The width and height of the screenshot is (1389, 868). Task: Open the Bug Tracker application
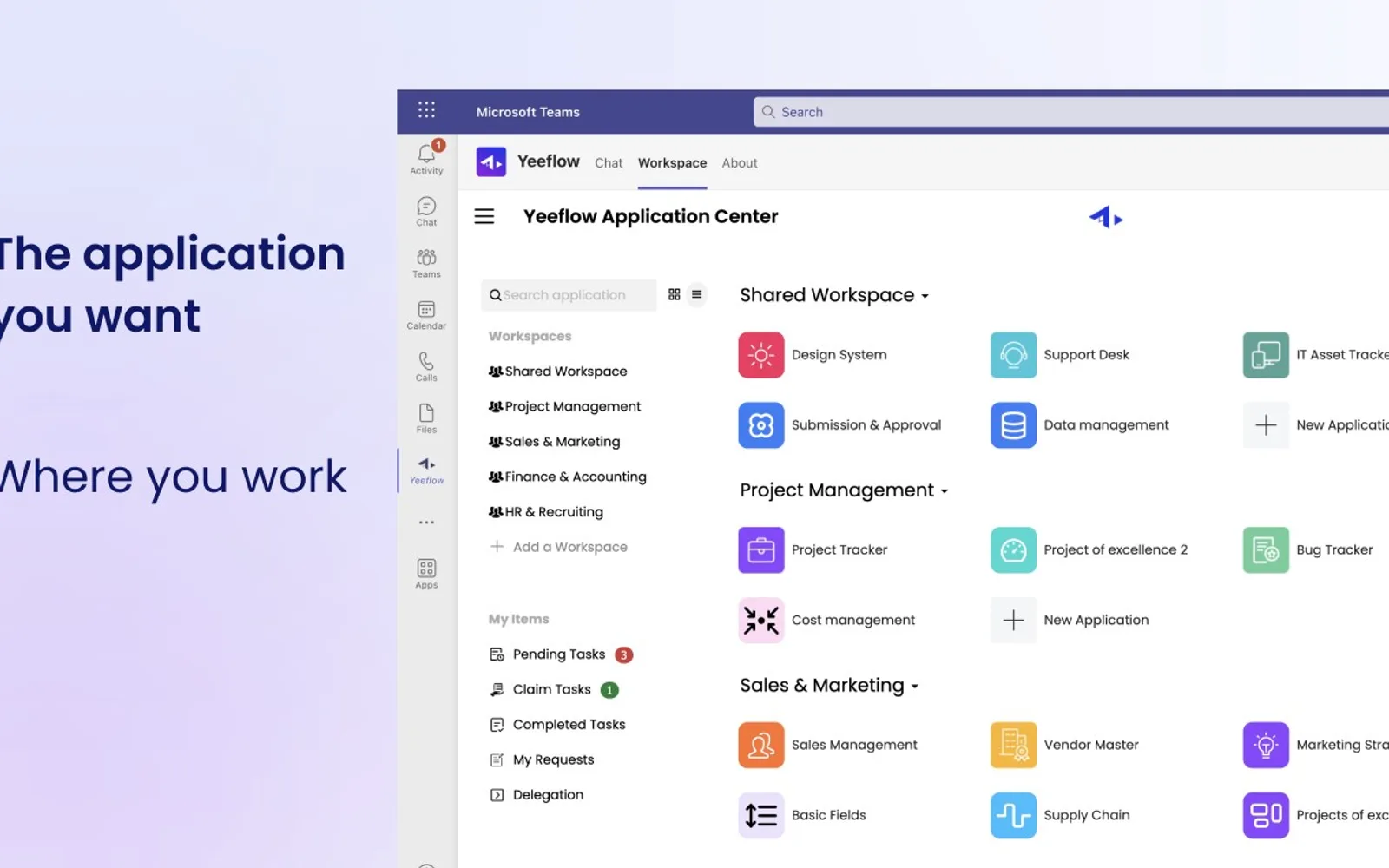click(x=1308, y=550)
